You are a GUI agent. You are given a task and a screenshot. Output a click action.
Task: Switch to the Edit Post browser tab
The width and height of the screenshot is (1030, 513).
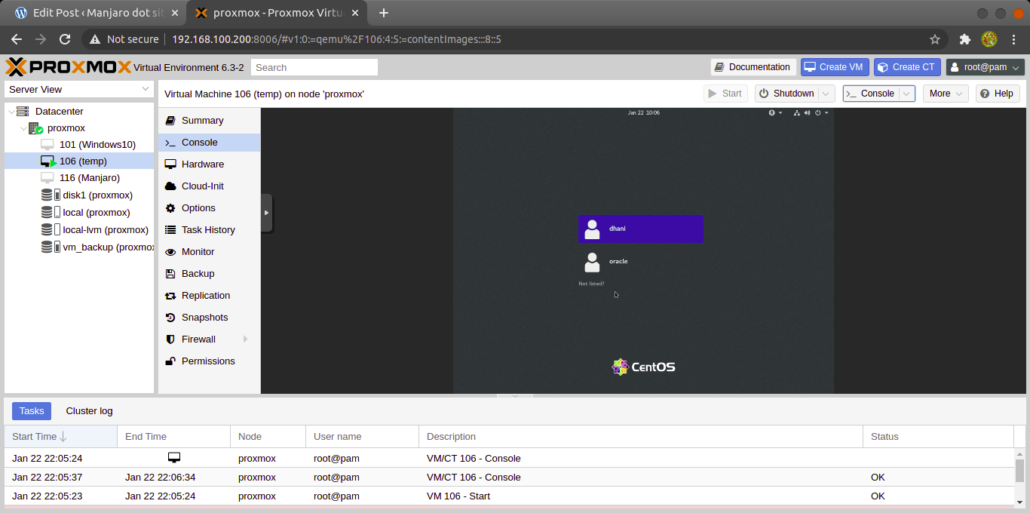pos(96,13)
